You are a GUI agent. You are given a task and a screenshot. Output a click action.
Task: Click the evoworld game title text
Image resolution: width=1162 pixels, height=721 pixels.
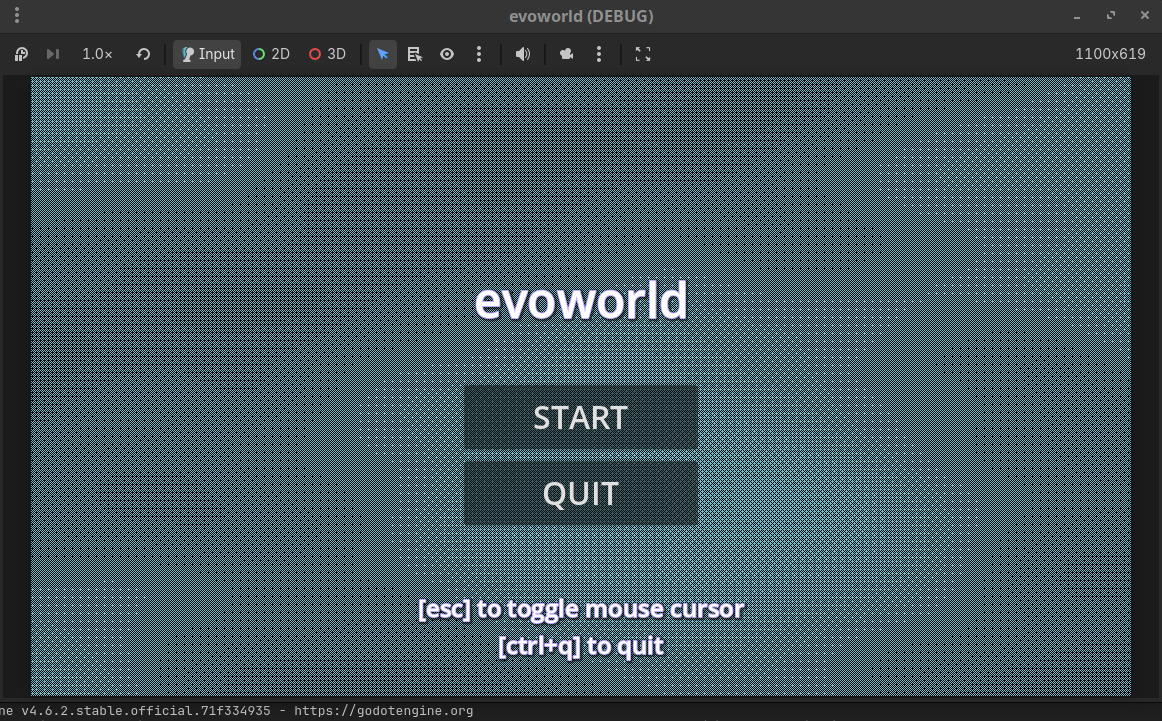click(581, 301)
